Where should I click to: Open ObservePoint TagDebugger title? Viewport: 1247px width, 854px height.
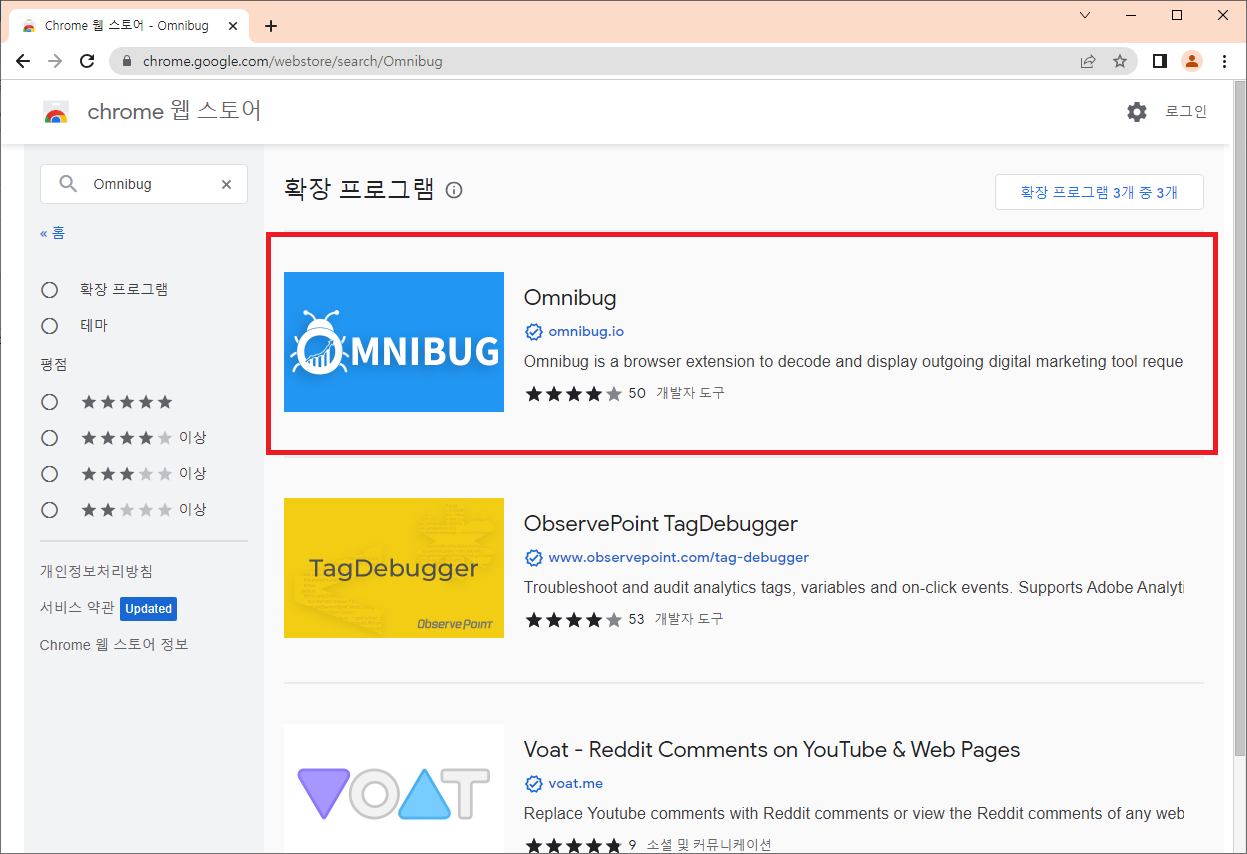[661, 524]
